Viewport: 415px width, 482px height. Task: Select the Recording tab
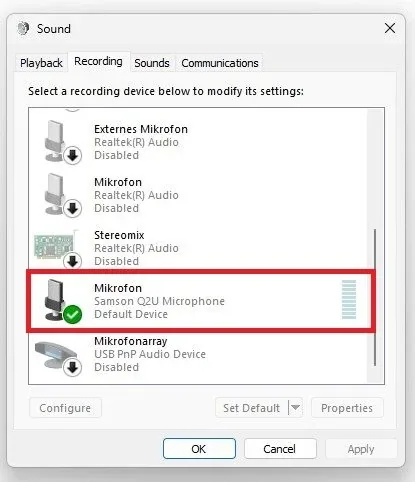pyautogui.click(x=98, y=61)
